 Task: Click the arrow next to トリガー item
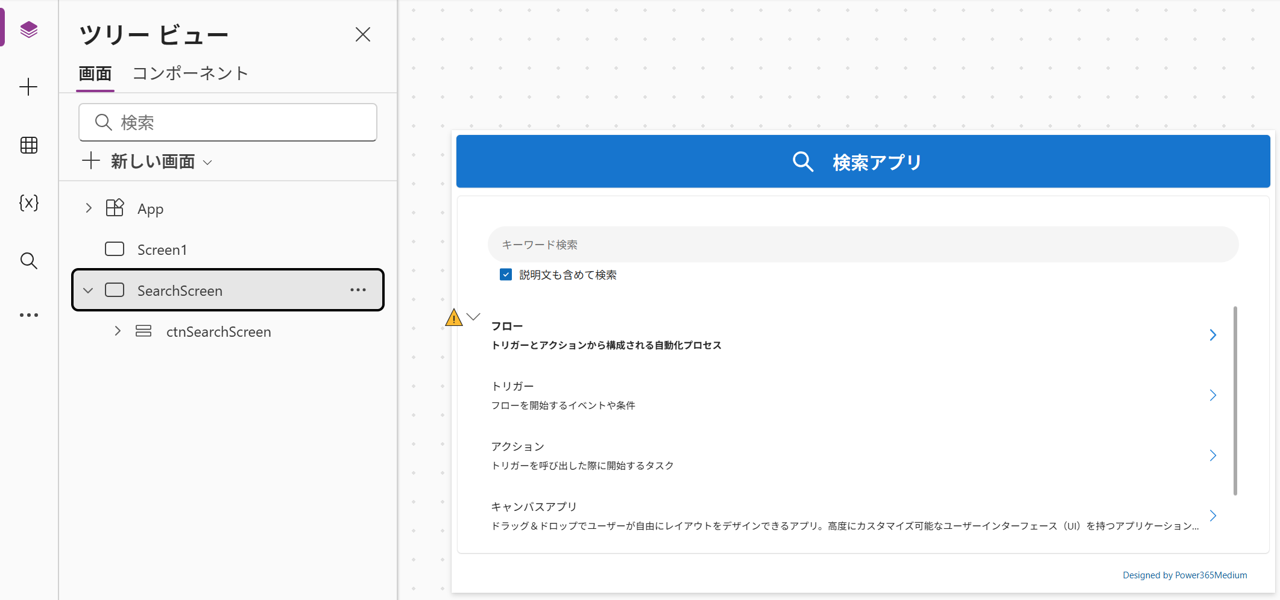point(1212,396)
